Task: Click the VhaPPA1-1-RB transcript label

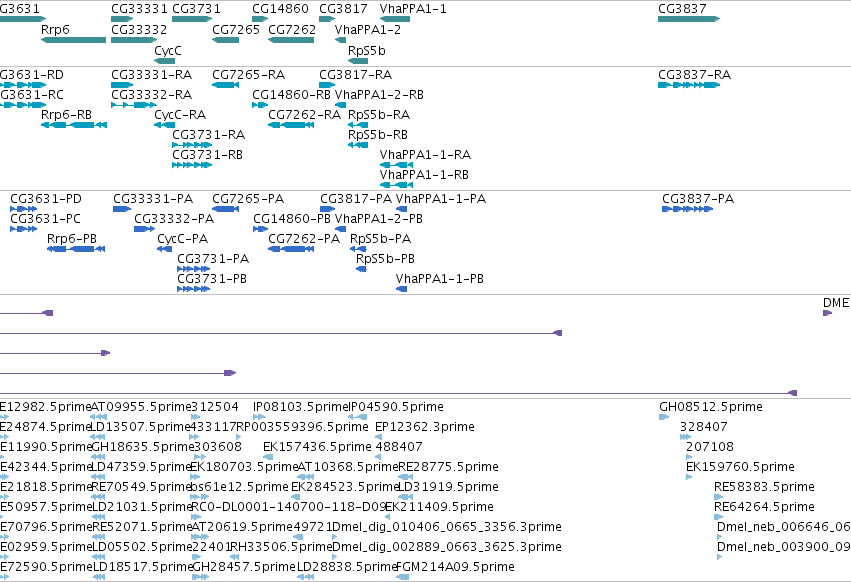Action: (424, 175)
